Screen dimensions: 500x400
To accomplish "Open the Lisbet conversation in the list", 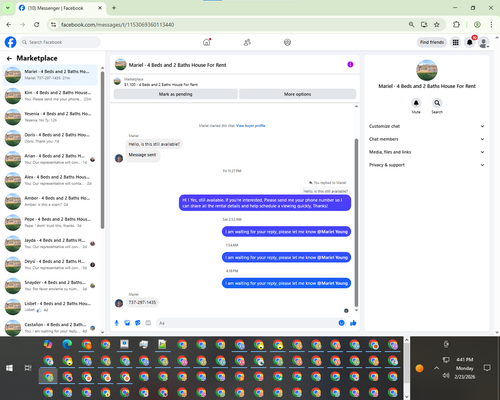I will [50, 307].
